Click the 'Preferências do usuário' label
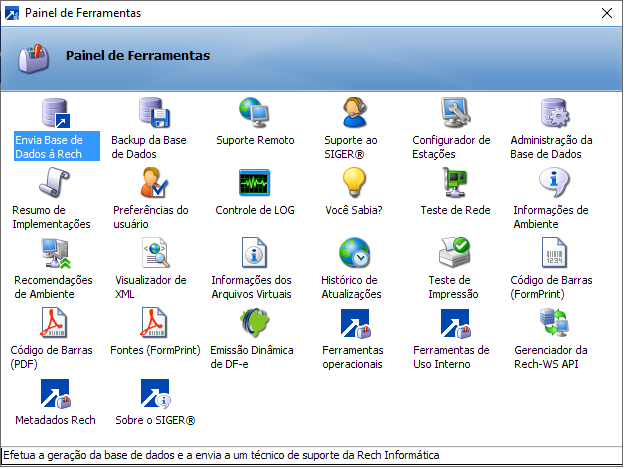Screen dimensions: 627x469 coord(152,218)
